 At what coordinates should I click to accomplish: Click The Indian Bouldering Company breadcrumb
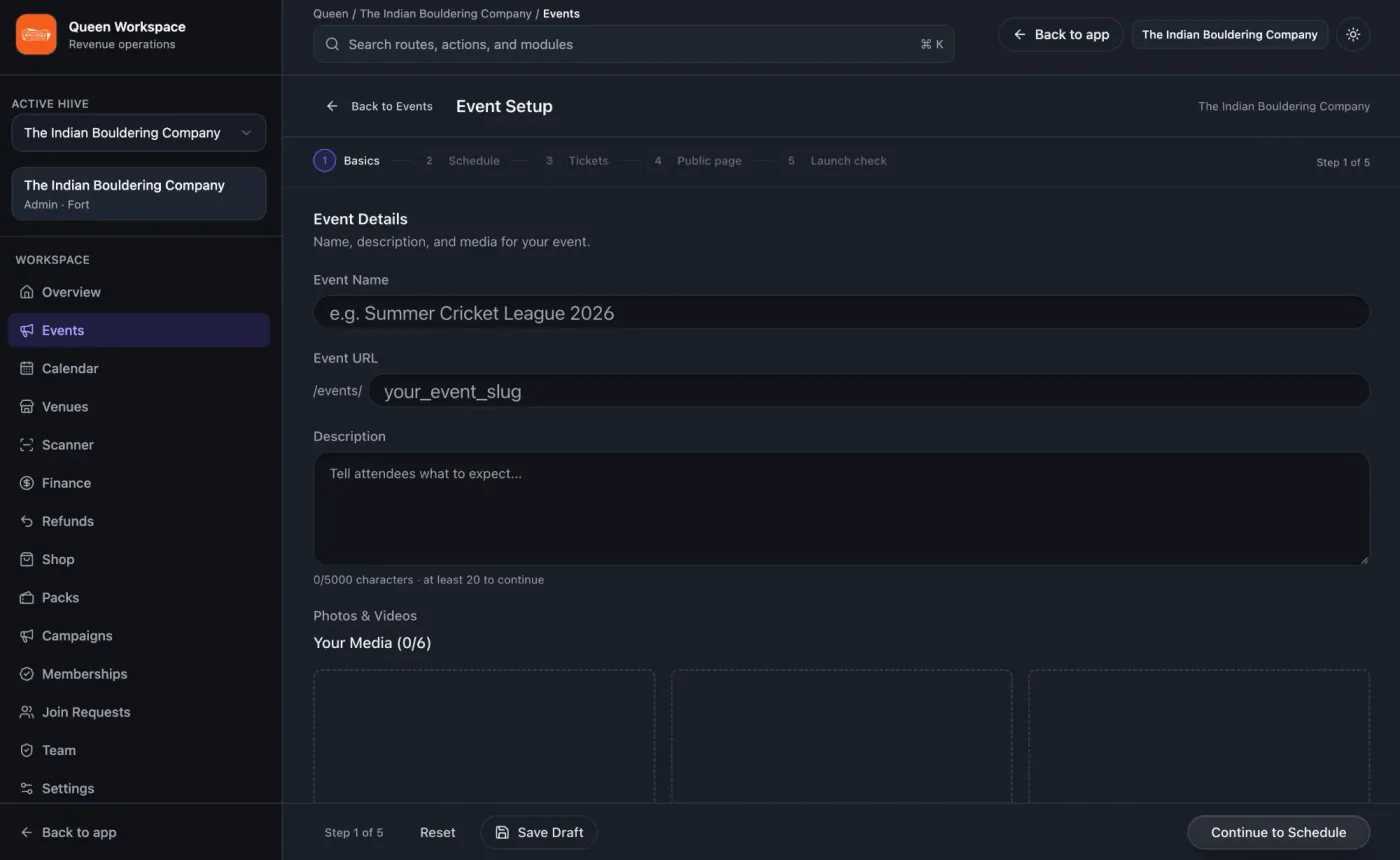[446, 14]
